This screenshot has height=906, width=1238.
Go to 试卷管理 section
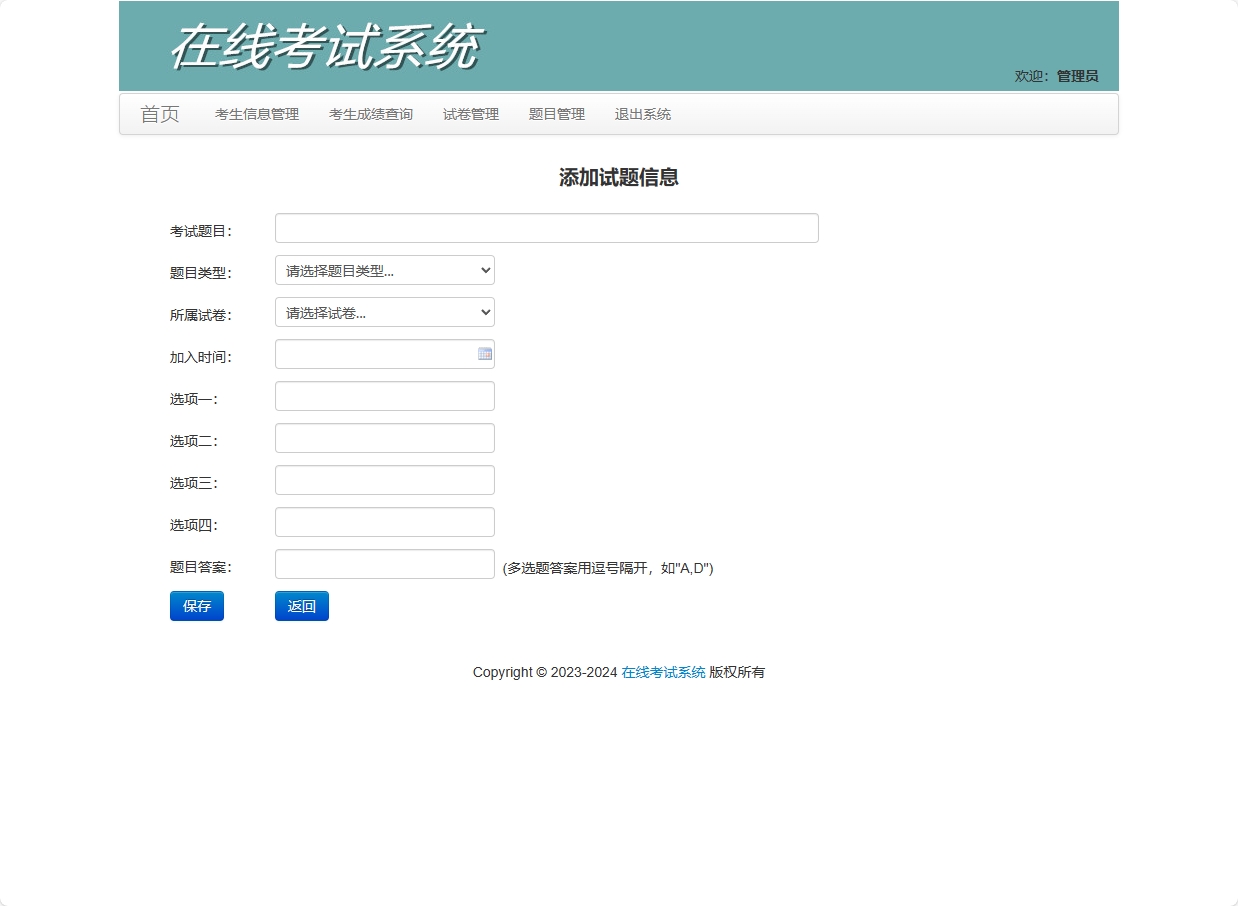coord(470,114)
